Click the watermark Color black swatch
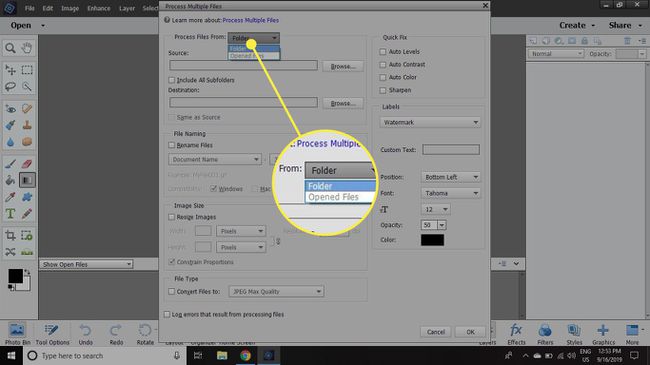This screenshot has height=365, width=650. click(432, 240)
